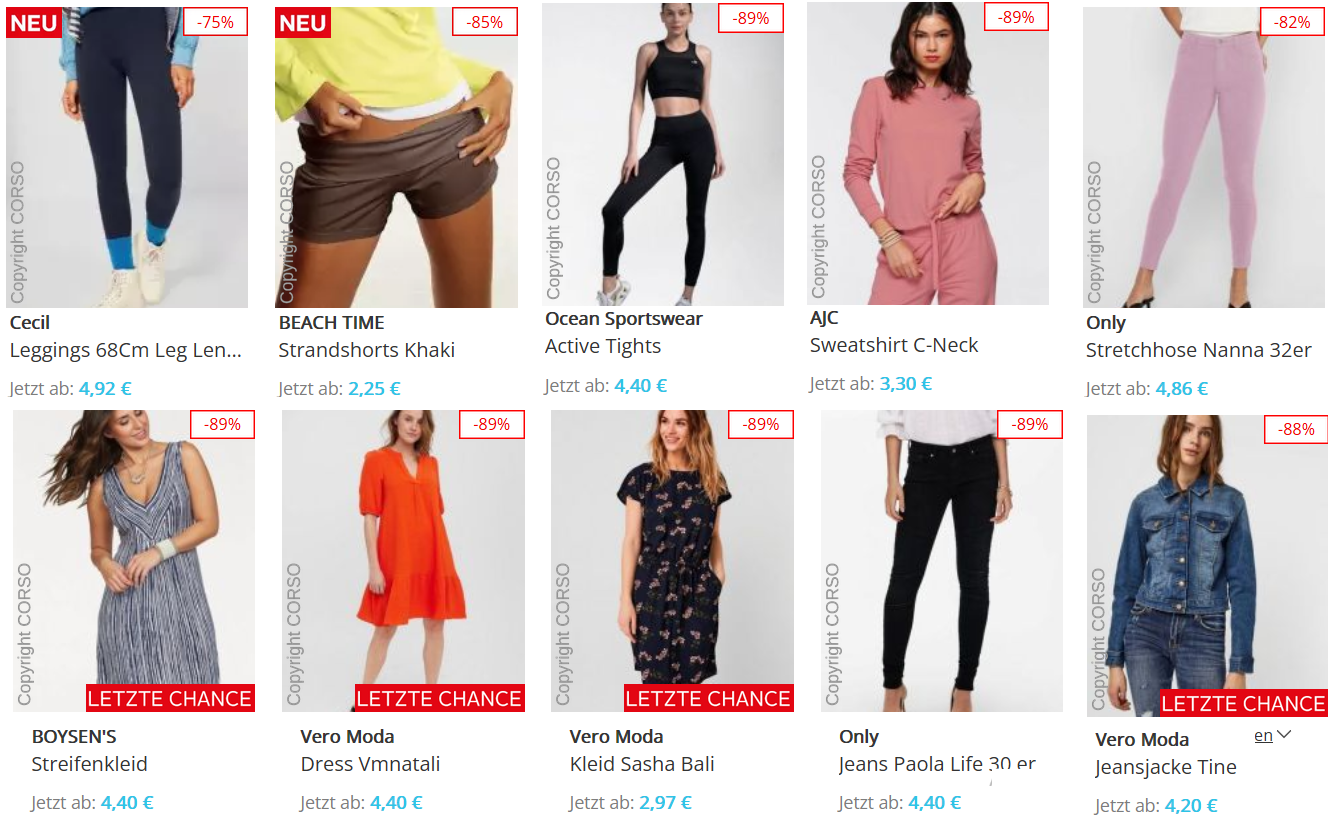1328x818 pixels.
Task: Click the NEU badge on Strandshorts Khaki
Action: pyautogui.click(x=303, y=22)
